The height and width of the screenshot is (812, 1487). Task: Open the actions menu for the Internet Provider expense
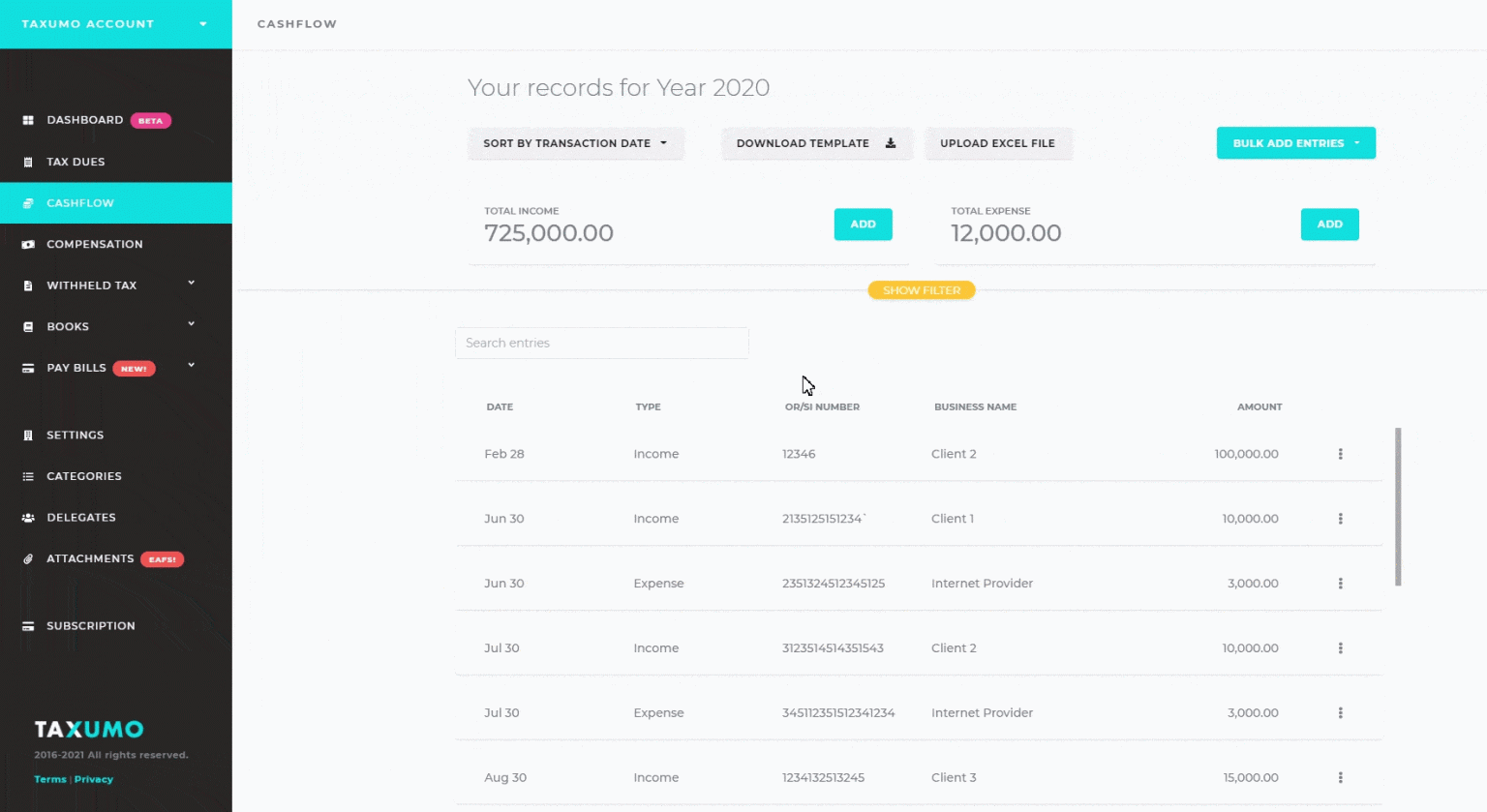tap(1341, 583)
